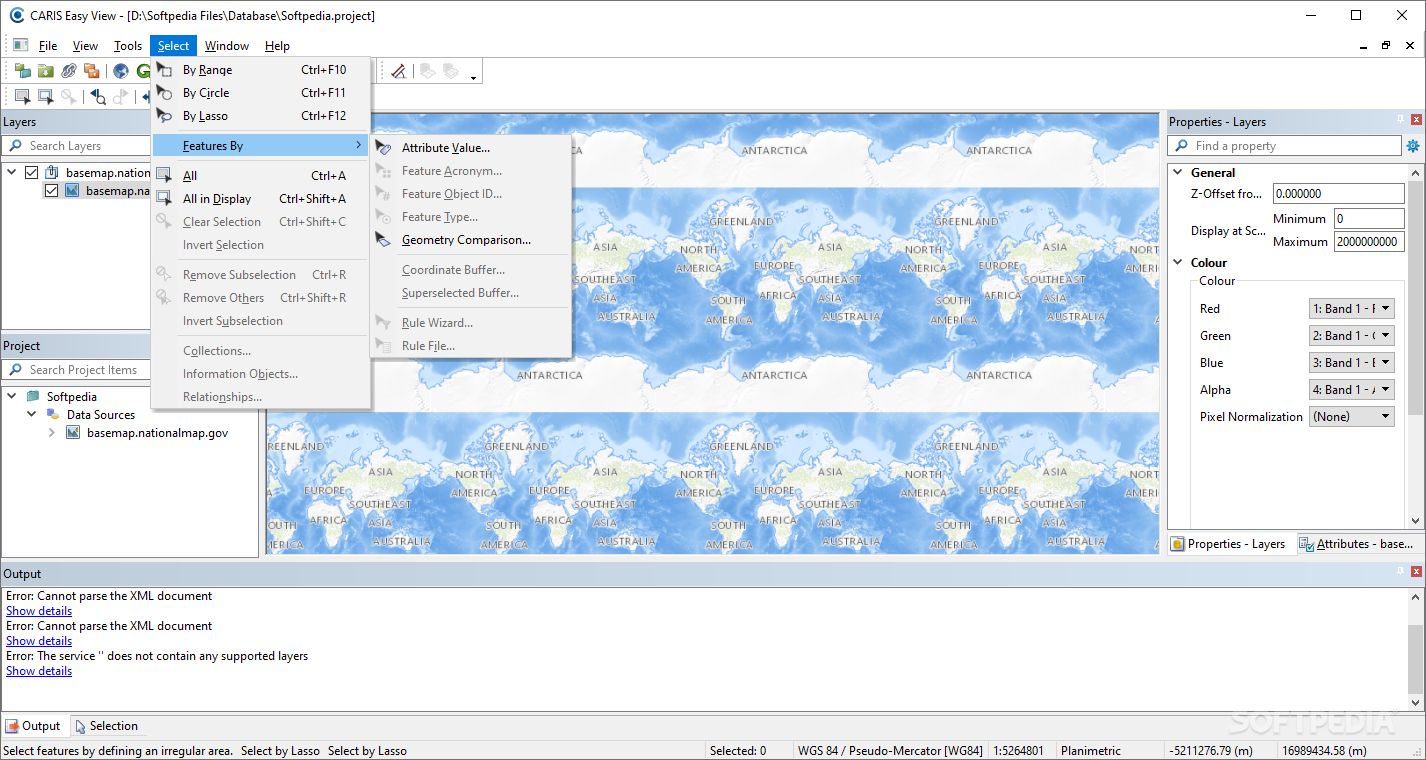Close the Properties - Layers panel

1416,120
